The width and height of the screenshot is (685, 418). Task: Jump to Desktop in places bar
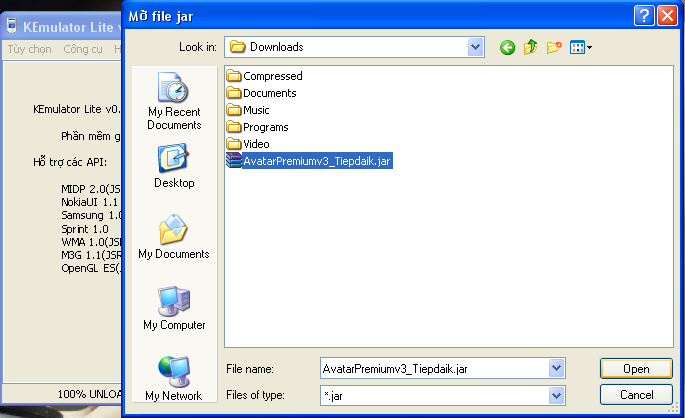coord(174,166)
